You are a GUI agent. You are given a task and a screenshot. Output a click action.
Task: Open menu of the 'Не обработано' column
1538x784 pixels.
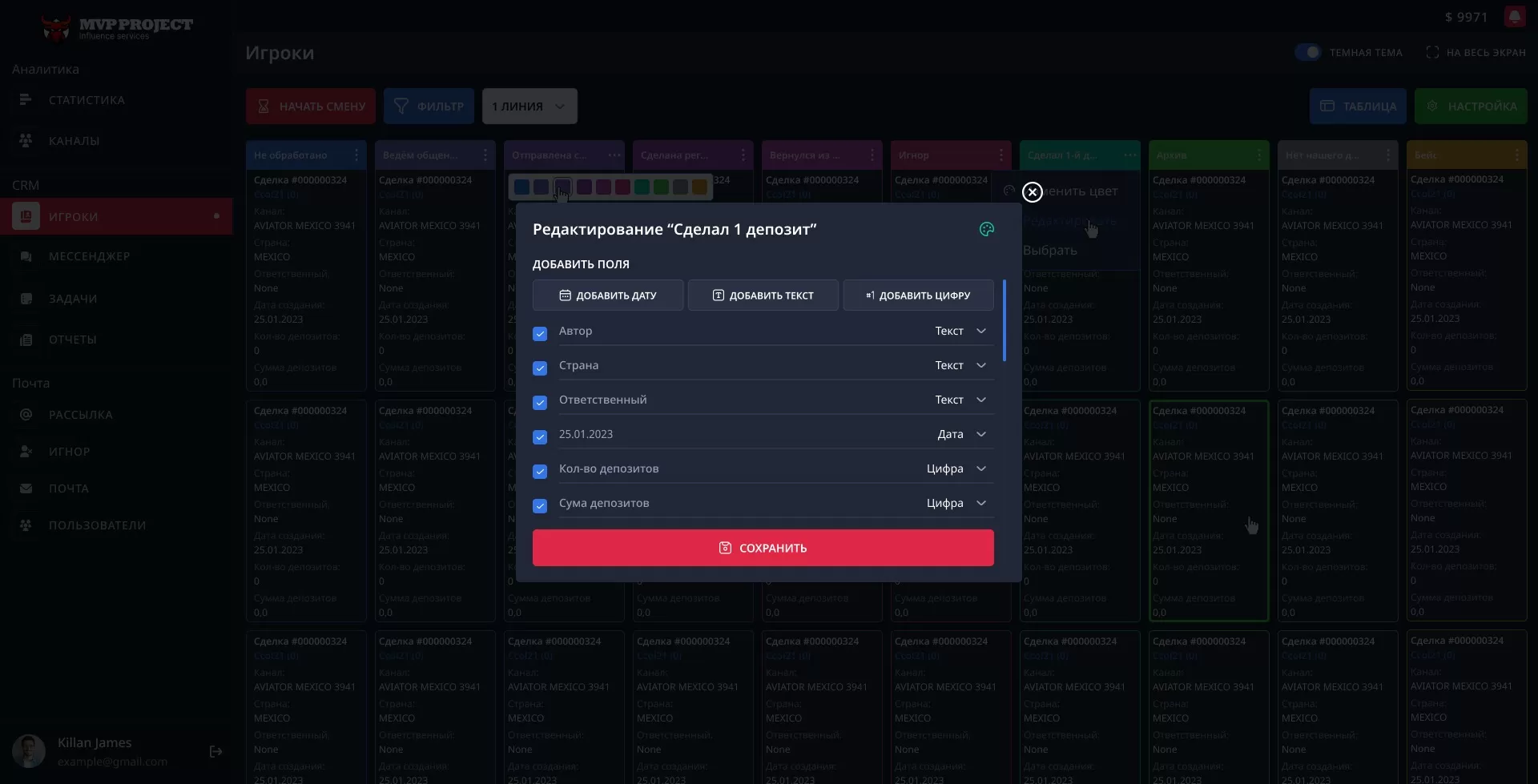coord(356,155)
